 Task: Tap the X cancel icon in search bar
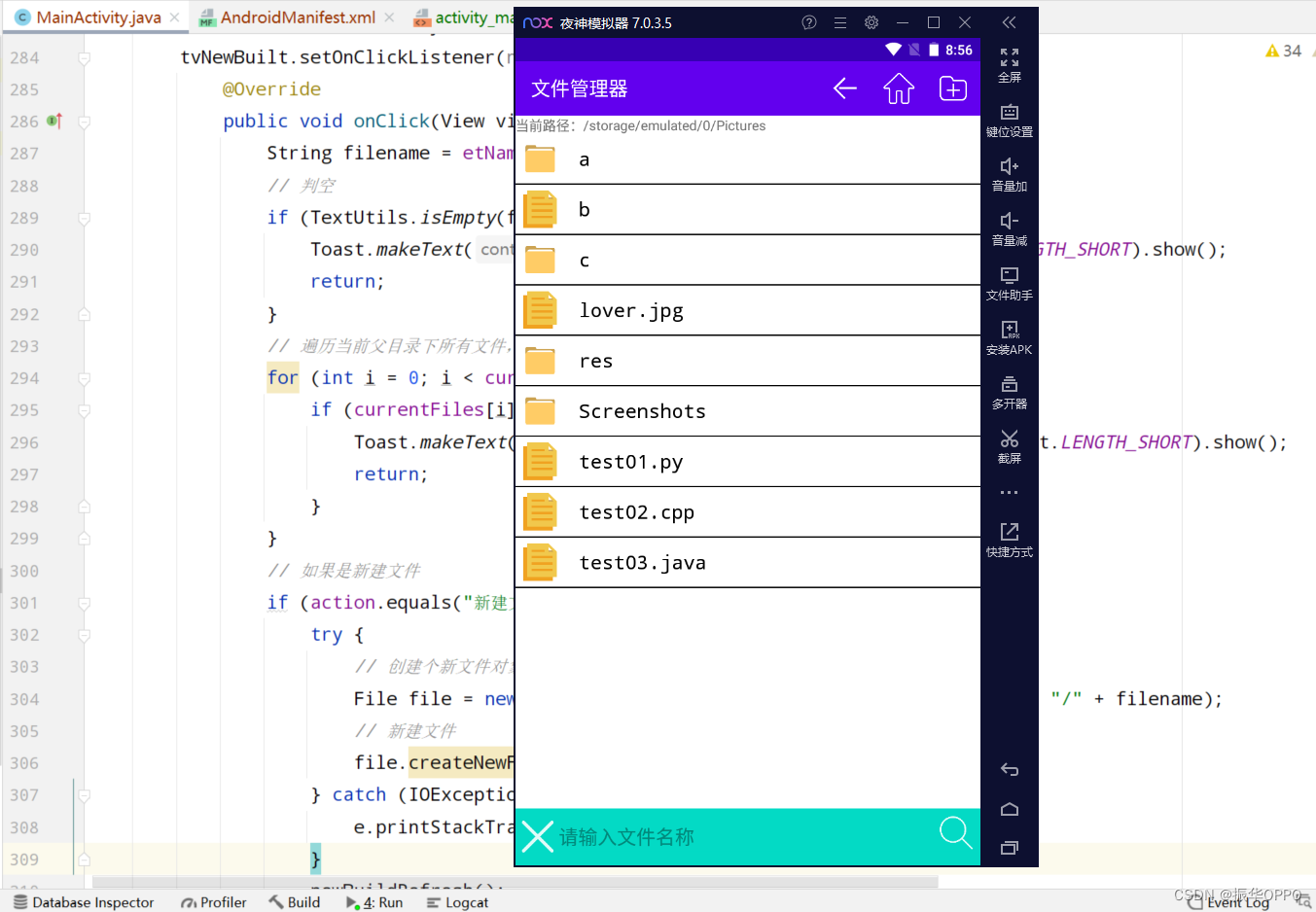(537, 836)
